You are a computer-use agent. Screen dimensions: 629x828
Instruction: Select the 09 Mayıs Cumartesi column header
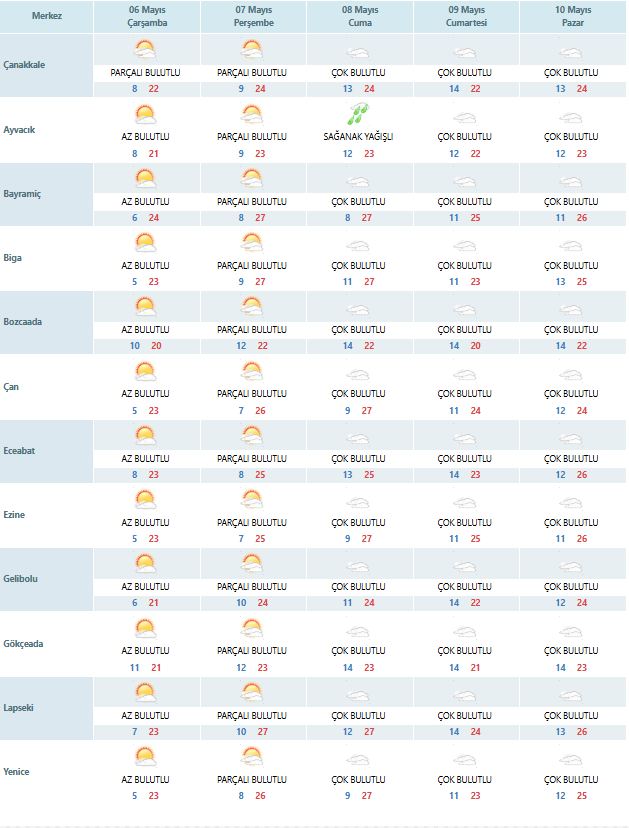coord(466,16)
